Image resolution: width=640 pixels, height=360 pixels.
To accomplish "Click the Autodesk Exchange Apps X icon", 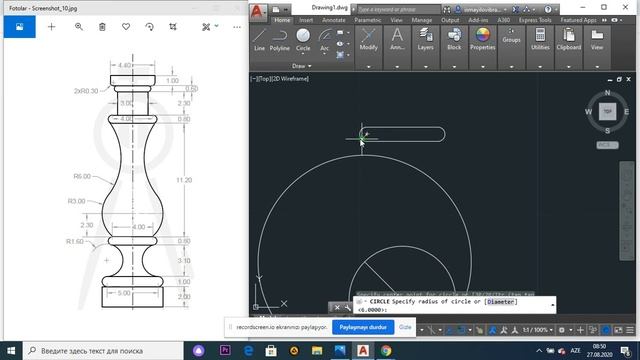I will pyautogui.click(x=516, y=9).
